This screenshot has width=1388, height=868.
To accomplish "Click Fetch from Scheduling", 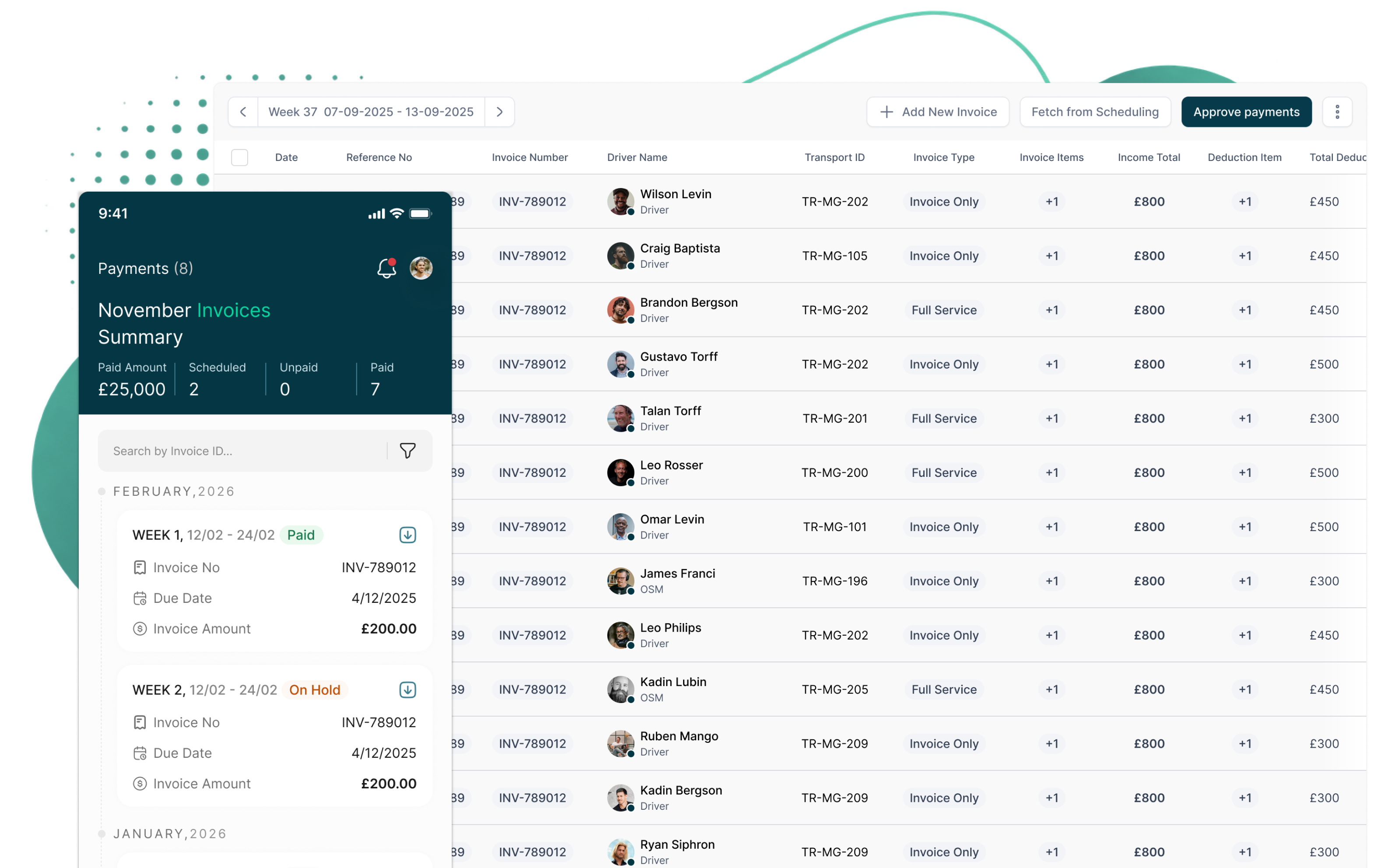I will point(1095,112).
